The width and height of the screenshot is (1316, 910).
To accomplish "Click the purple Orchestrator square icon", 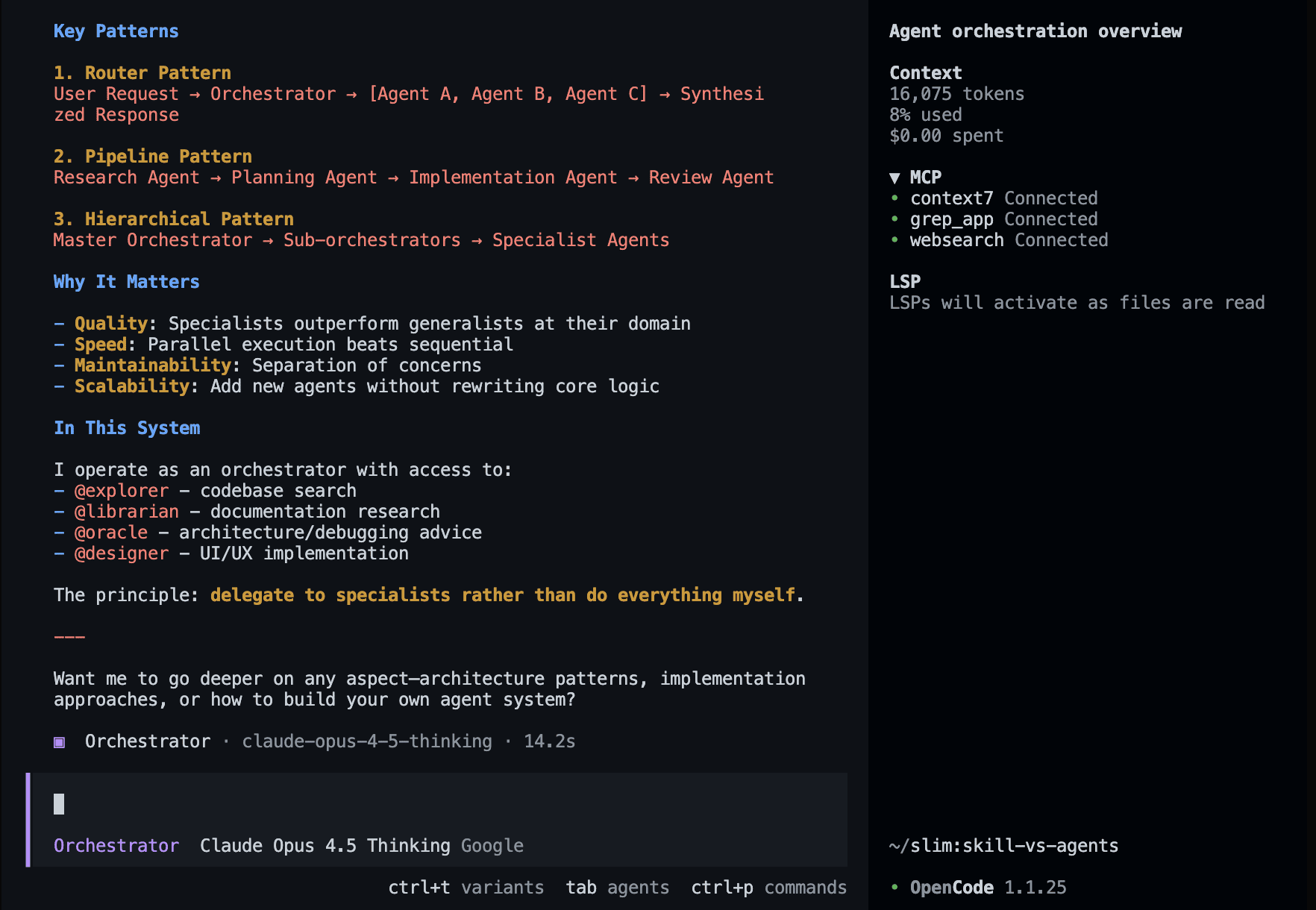I will point(59,742).
